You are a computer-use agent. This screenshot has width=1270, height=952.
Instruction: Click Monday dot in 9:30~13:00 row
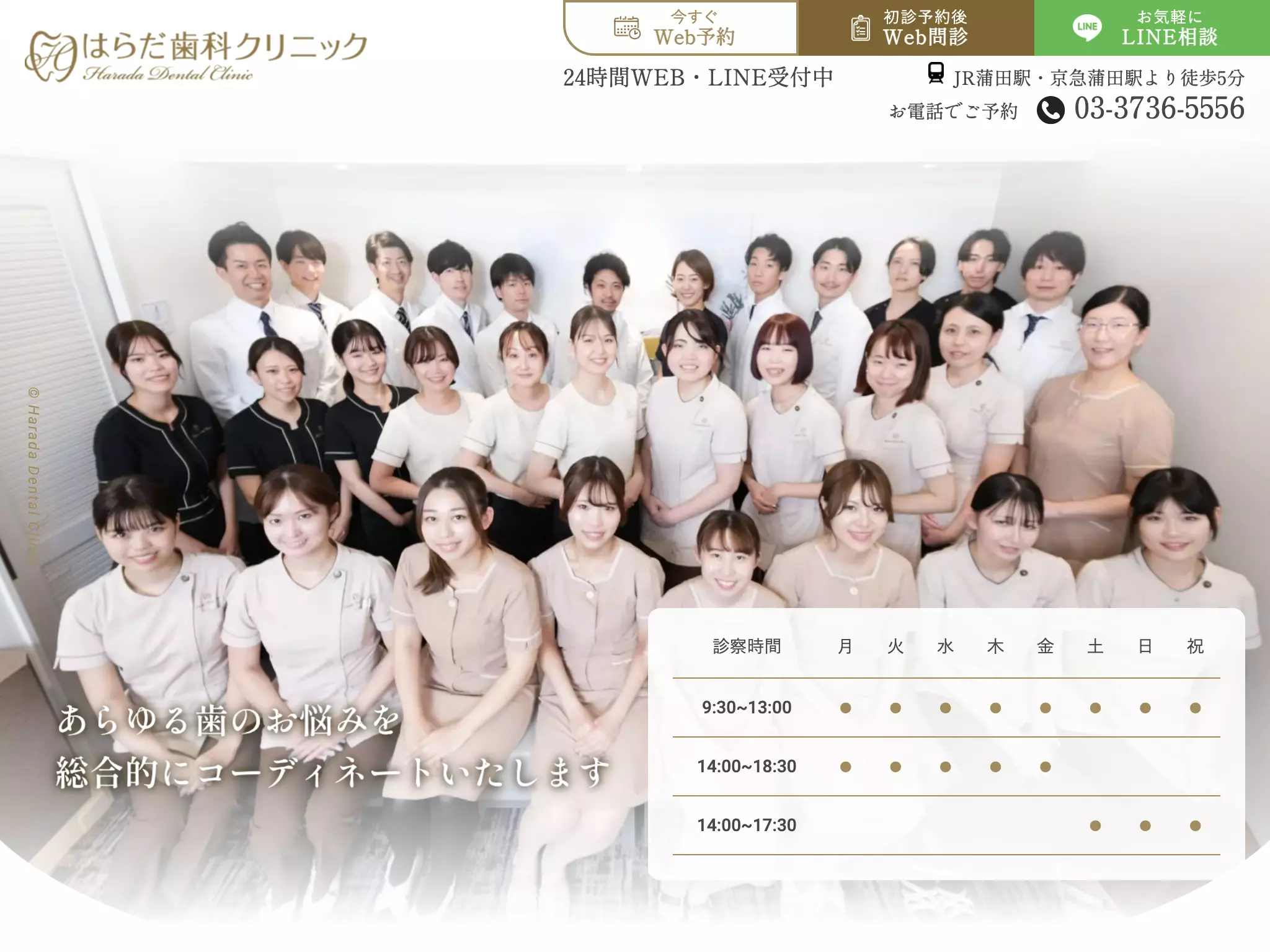pos(845,708)
